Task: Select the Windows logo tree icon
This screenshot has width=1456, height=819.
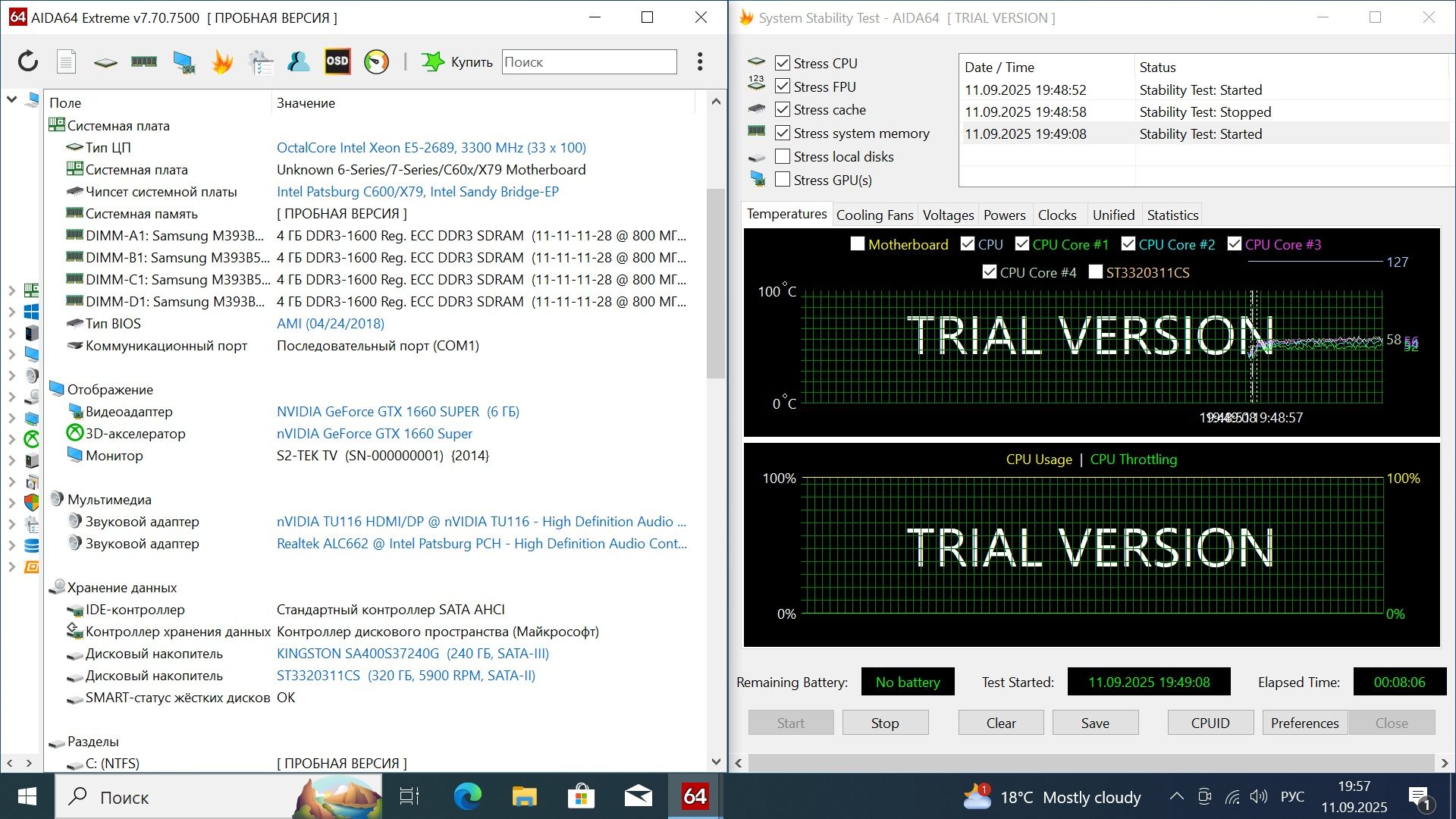Action: 31,312
